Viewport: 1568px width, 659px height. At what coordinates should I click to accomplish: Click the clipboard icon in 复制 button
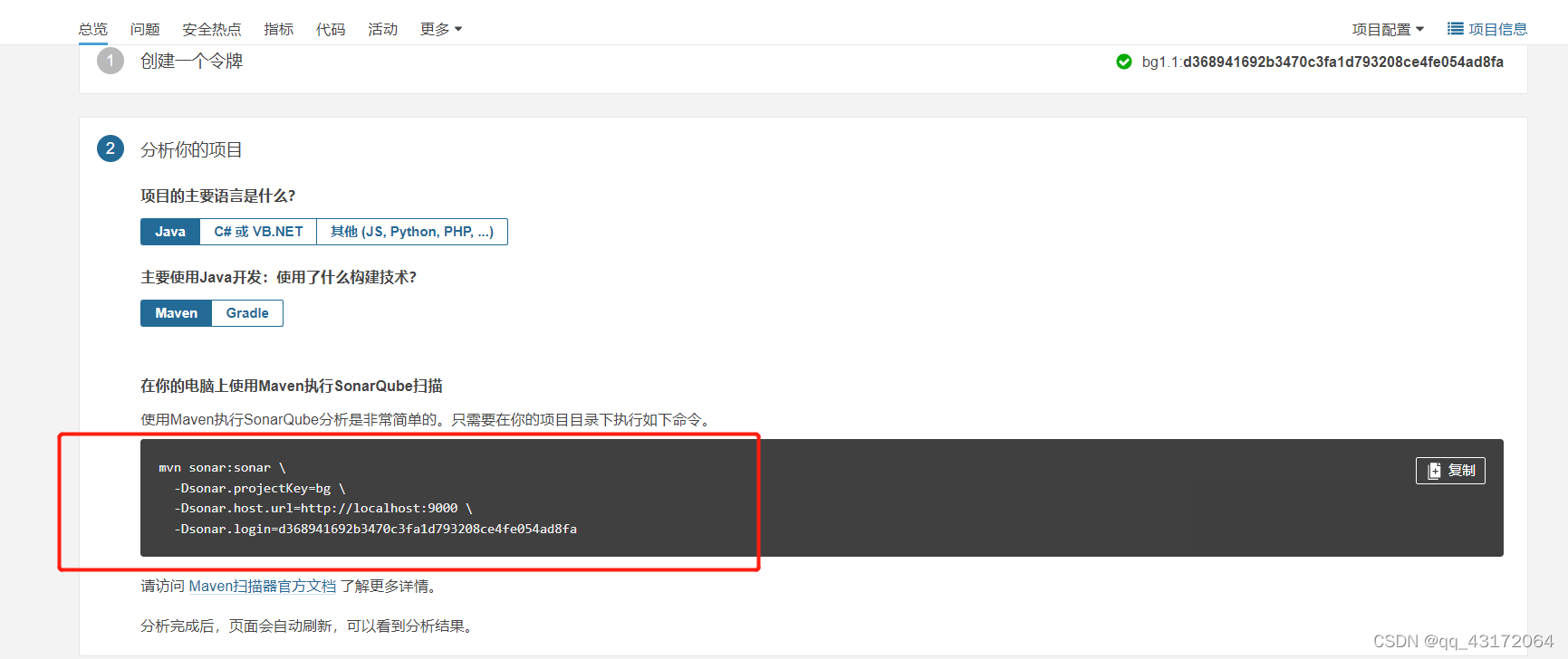tap(1434, 471)
